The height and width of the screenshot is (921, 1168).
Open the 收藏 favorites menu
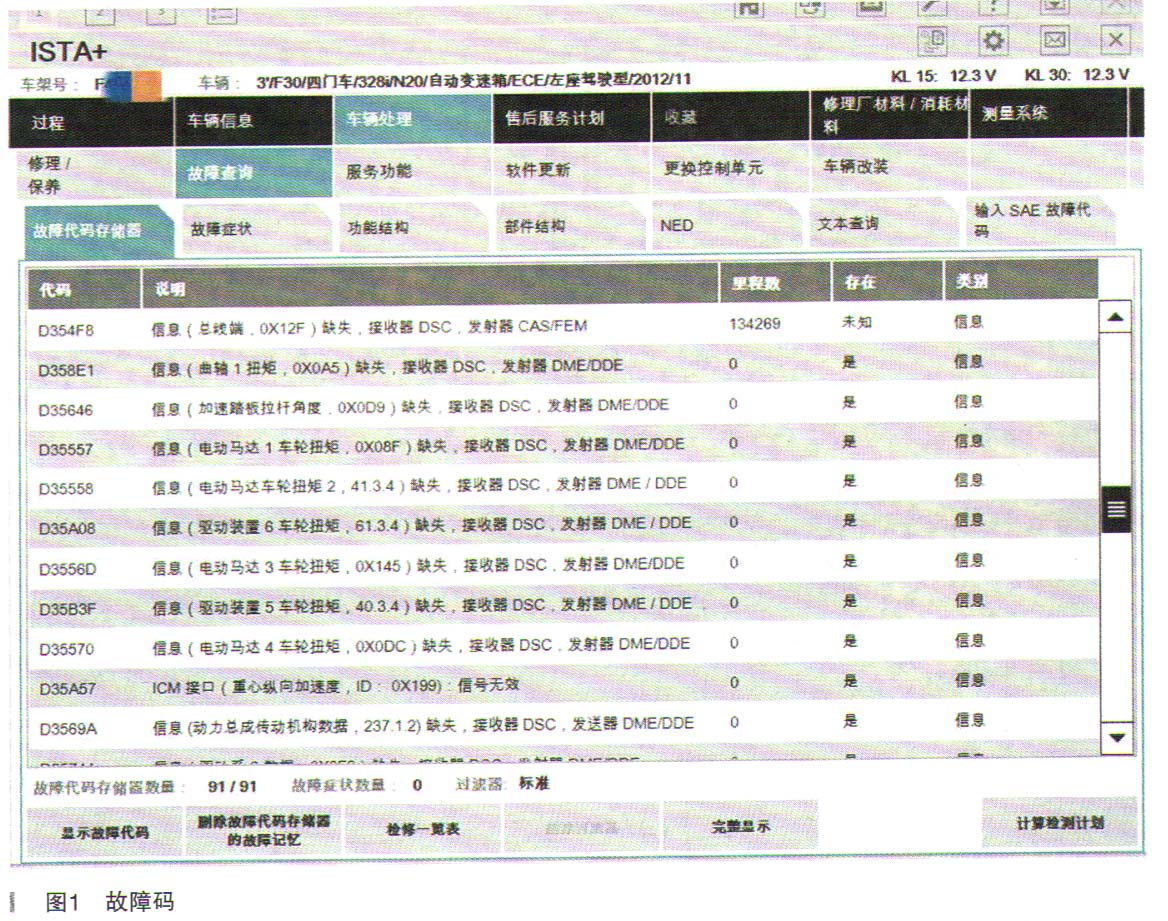tap(730, 117)
